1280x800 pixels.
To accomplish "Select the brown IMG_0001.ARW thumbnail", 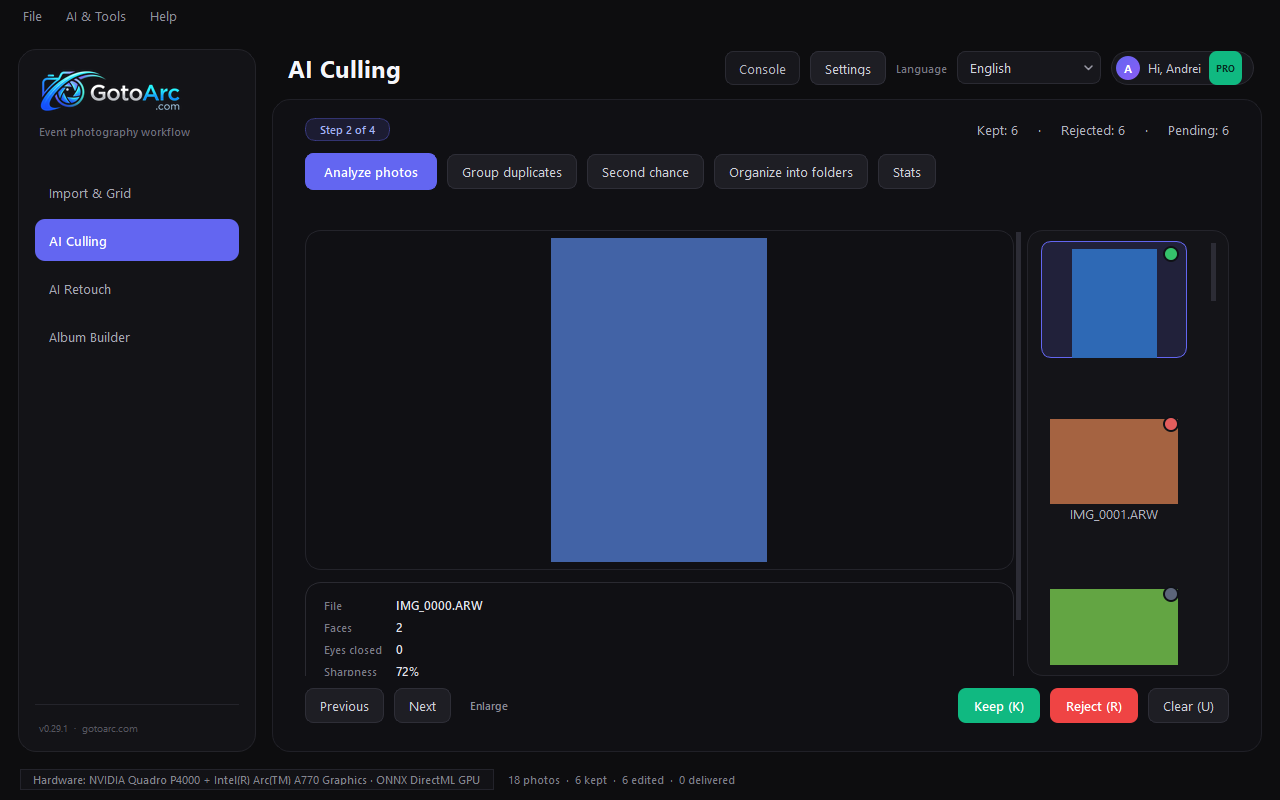I will [x=1114, y=461].
